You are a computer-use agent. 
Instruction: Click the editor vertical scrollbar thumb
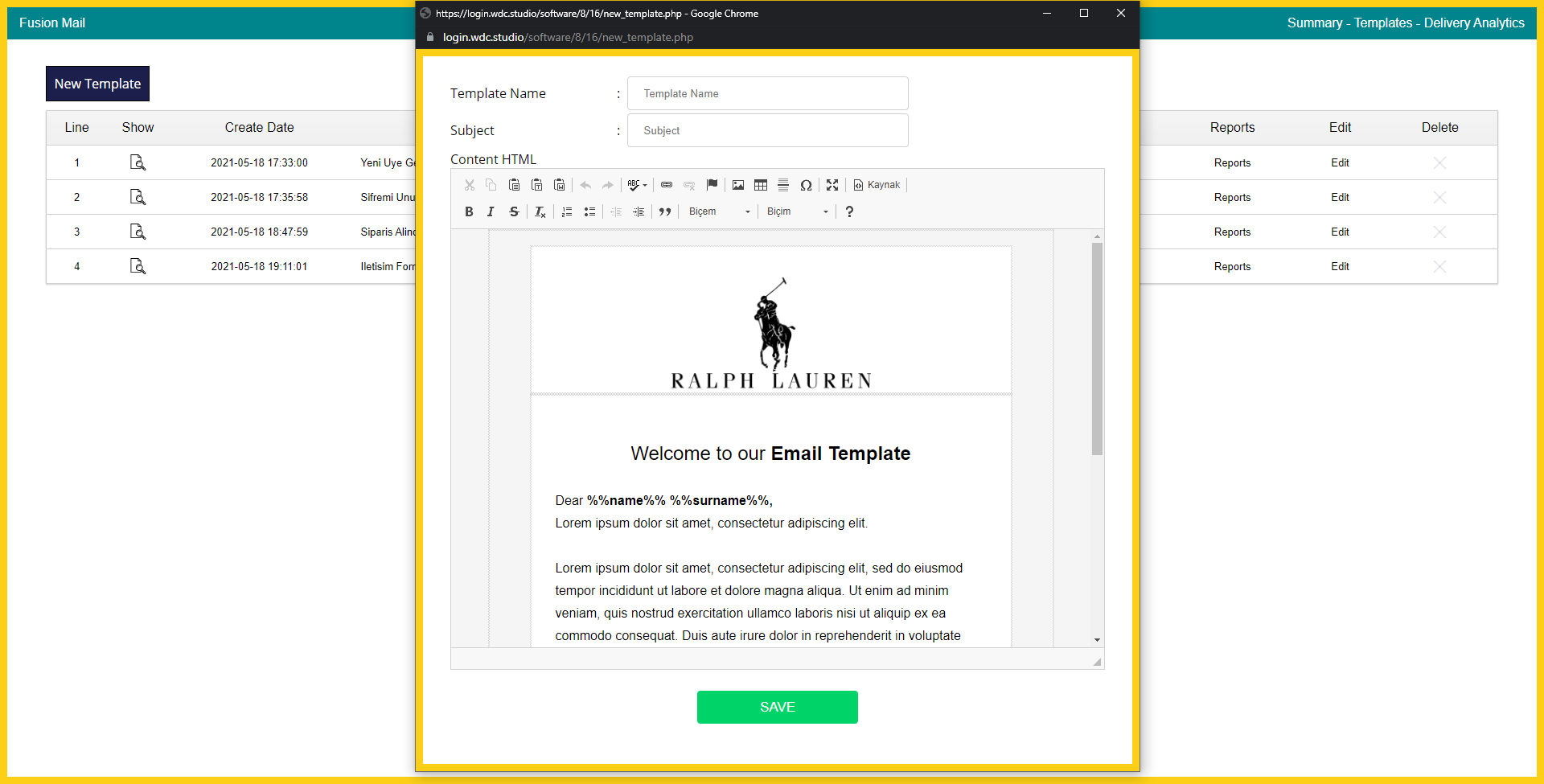tap(1097, 348)
